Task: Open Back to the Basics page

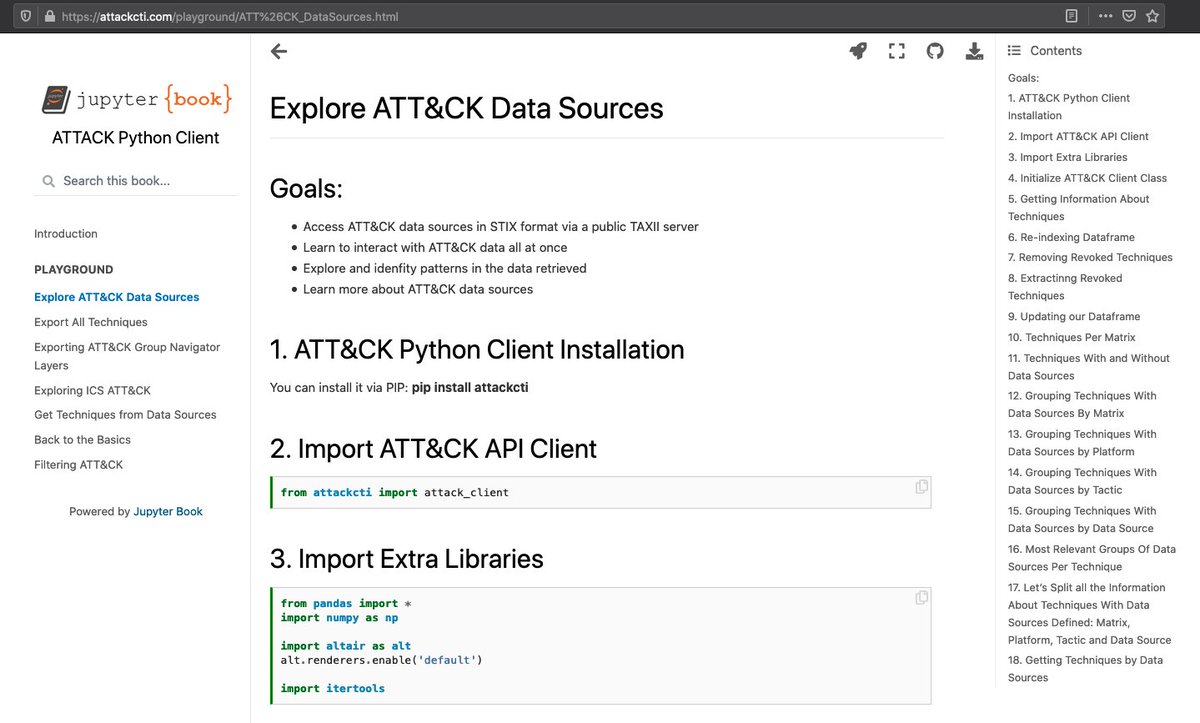Action: tap(82, 440)
